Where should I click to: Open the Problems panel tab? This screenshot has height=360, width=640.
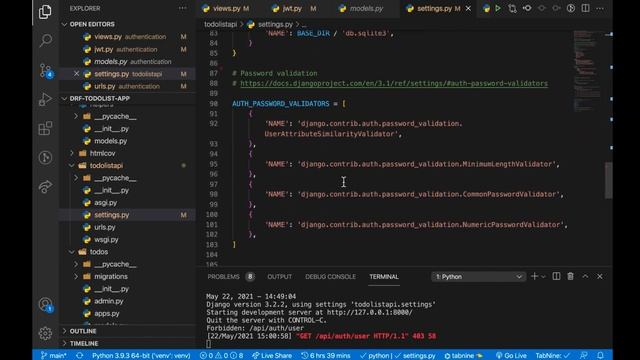pos(231,277)
